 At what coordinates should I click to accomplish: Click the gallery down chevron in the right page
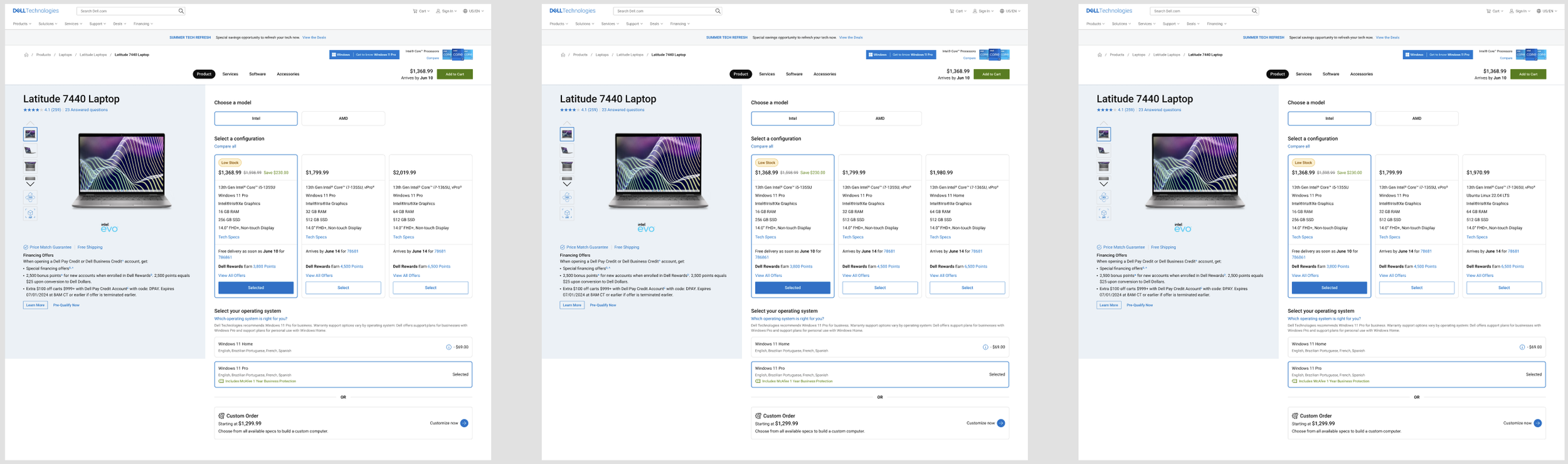coord(1104,183)
